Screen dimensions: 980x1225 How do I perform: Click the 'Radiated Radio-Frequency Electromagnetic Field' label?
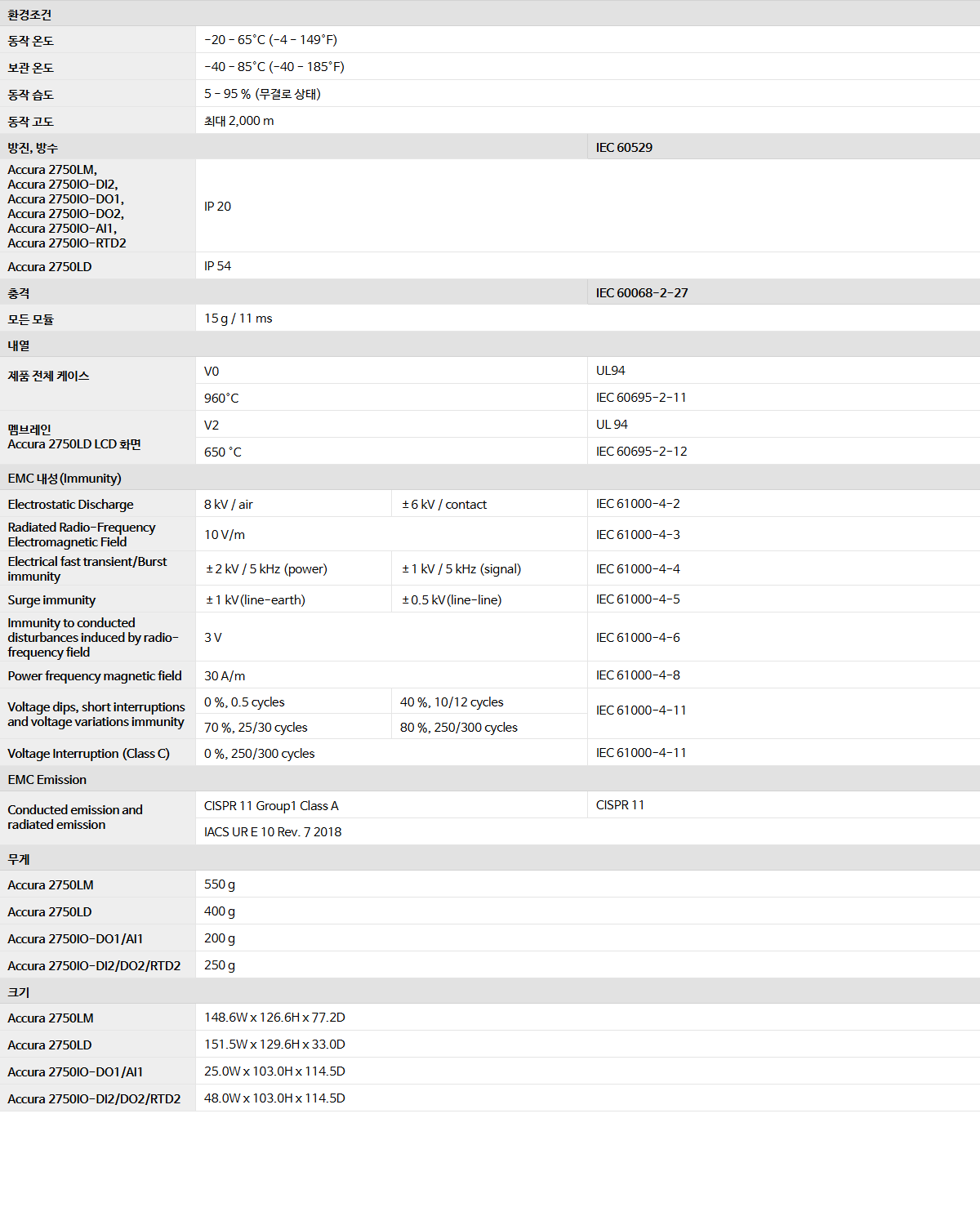82,535
